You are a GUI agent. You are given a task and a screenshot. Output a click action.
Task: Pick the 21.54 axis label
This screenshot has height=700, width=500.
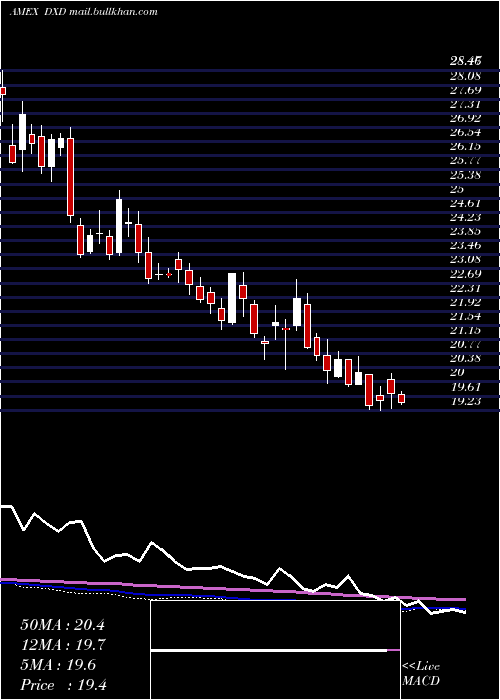(465, 316)
